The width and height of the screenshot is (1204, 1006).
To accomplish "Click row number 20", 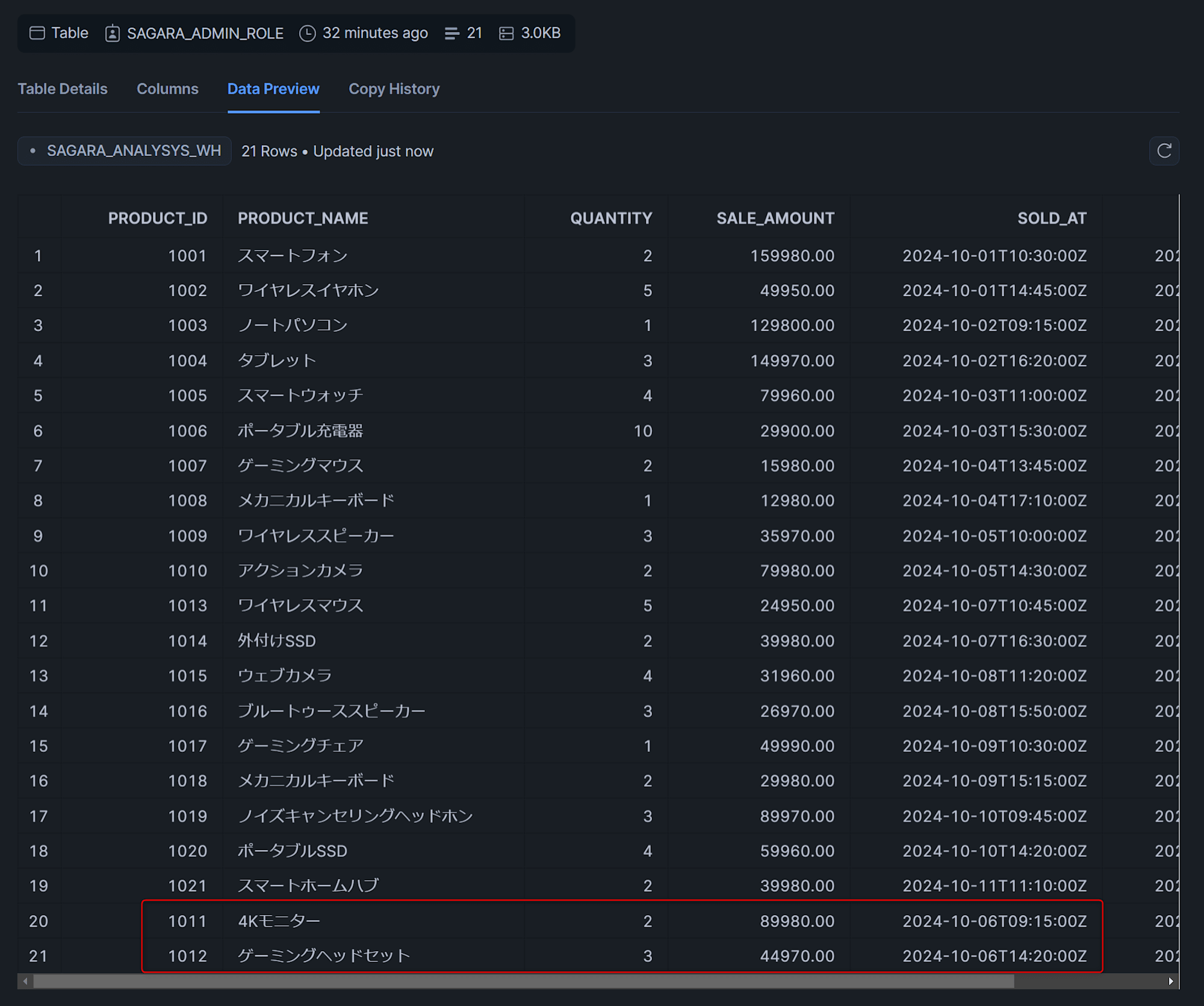I will (x=39, y=921).
